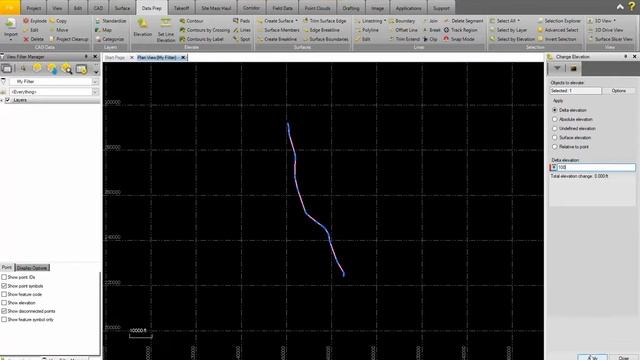Click the Delete tool in CAD Data

click(33, 39)
